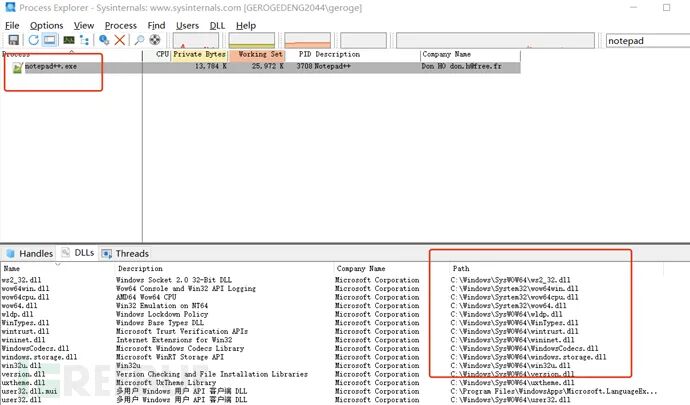Click the notepad++.exe process icon
690x405 pixels.
pos(17,67)
